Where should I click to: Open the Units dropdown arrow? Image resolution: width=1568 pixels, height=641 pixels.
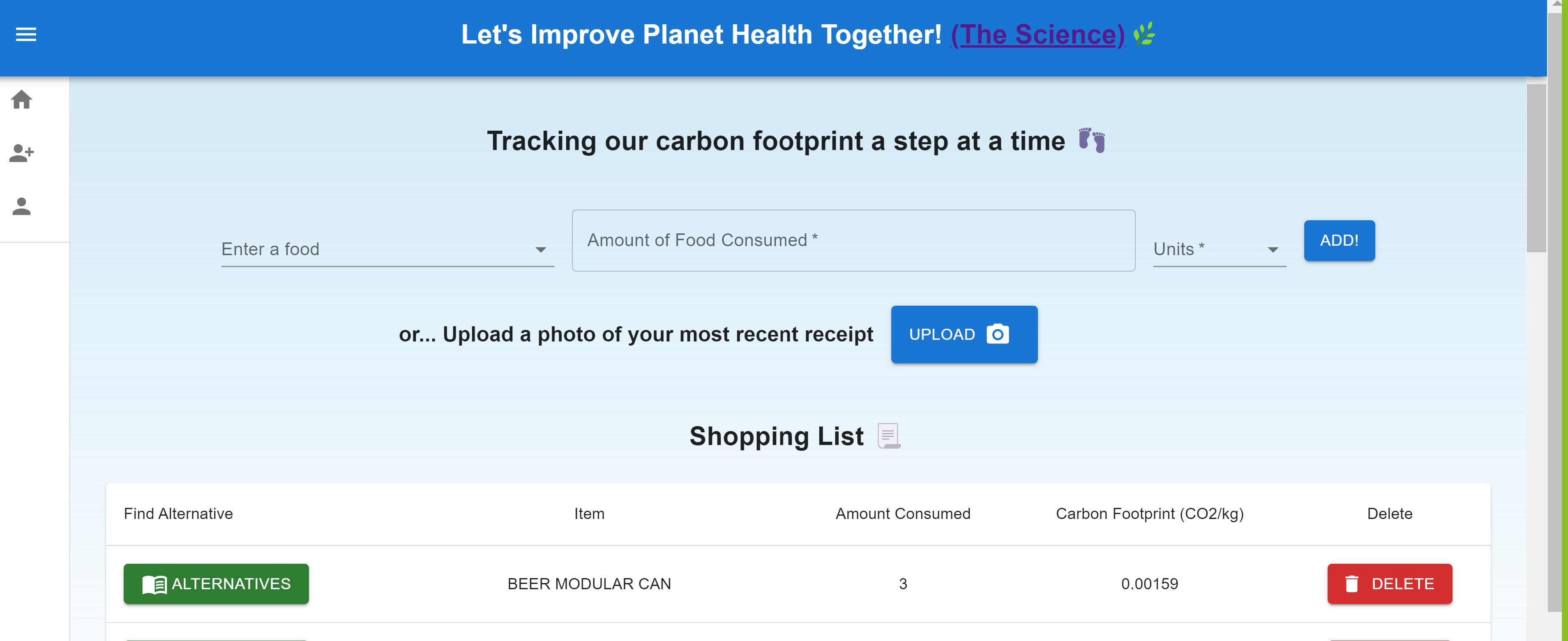(x=1272, y=249)
